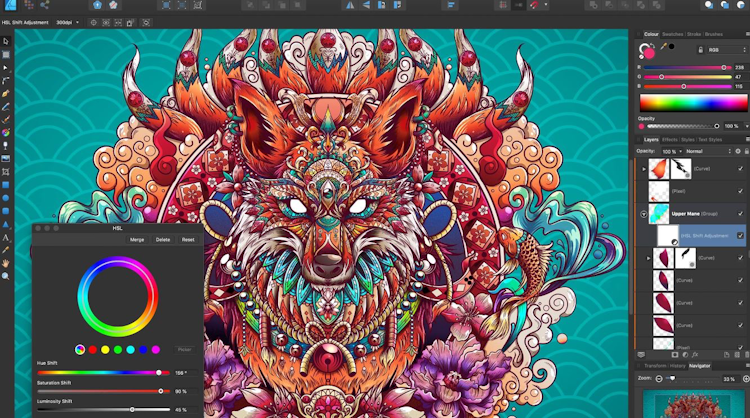Click the show grid toolbar icon
The width and height of the screenshot is (750, 418).
[503, 5]
